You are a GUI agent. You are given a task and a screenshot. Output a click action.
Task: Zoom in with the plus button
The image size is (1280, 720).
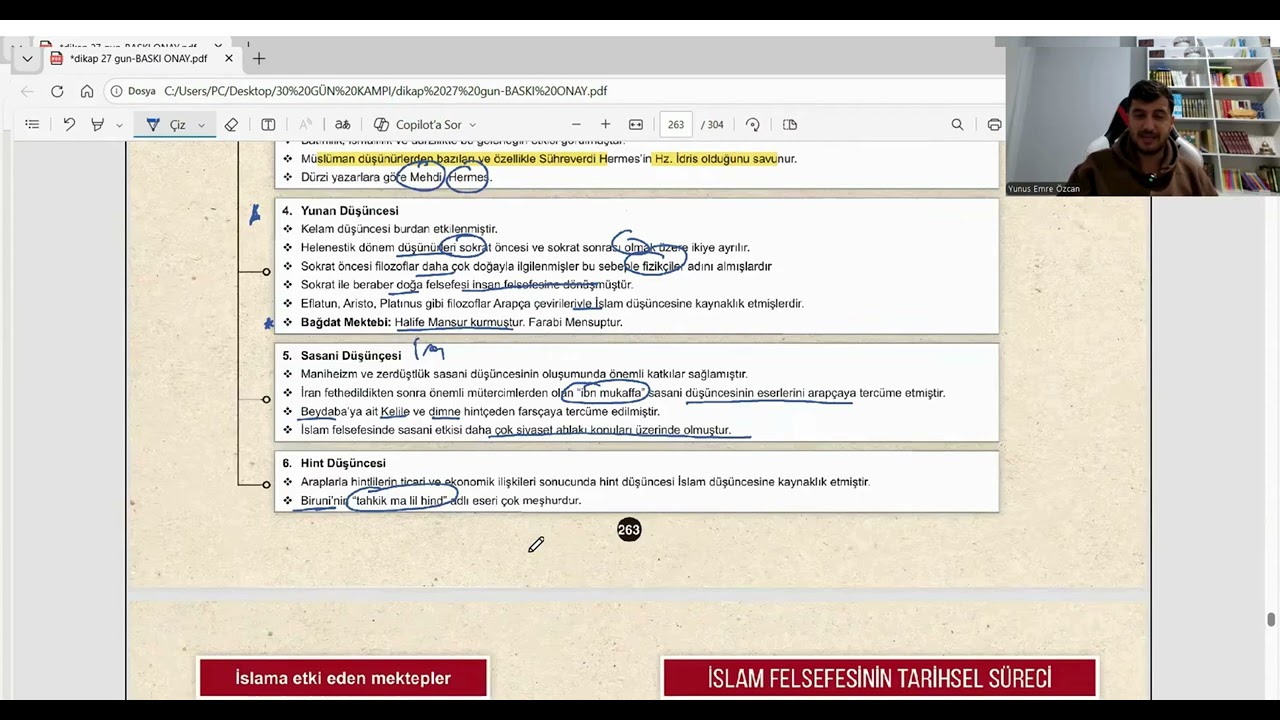(x=605, y=125)
